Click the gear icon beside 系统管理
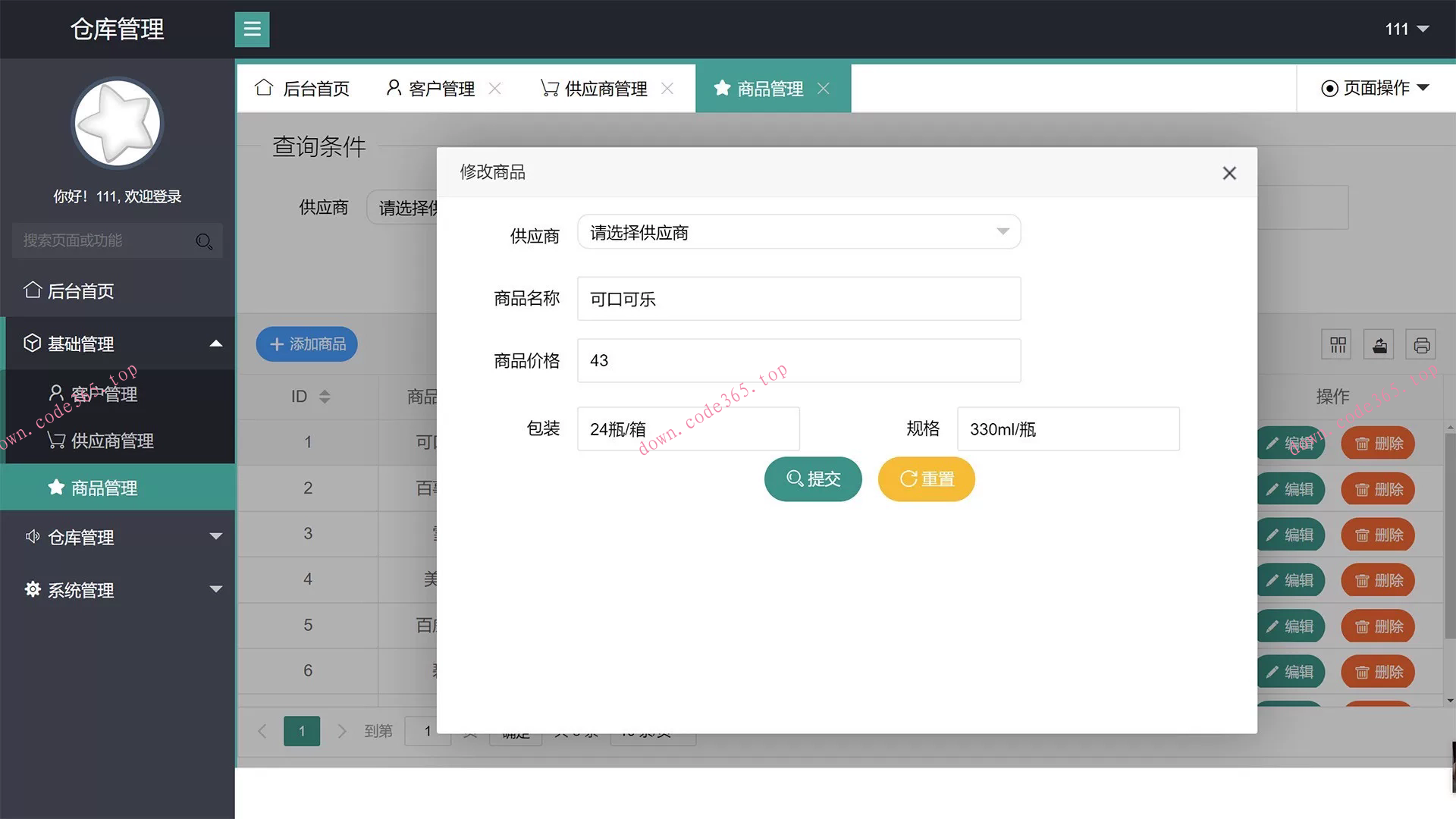1456x819 pixels. tap(32, 590)
